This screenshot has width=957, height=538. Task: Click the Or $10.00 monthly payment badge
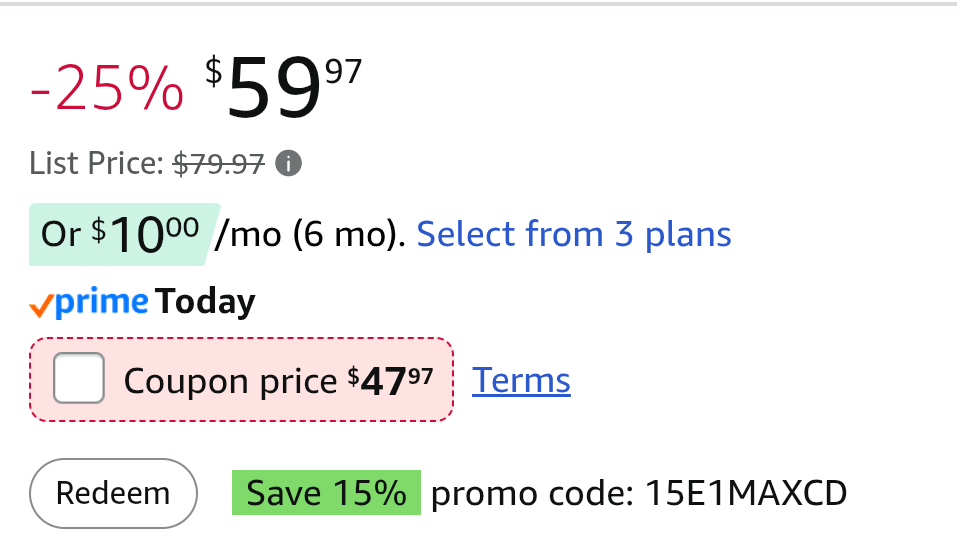point(119,235)
